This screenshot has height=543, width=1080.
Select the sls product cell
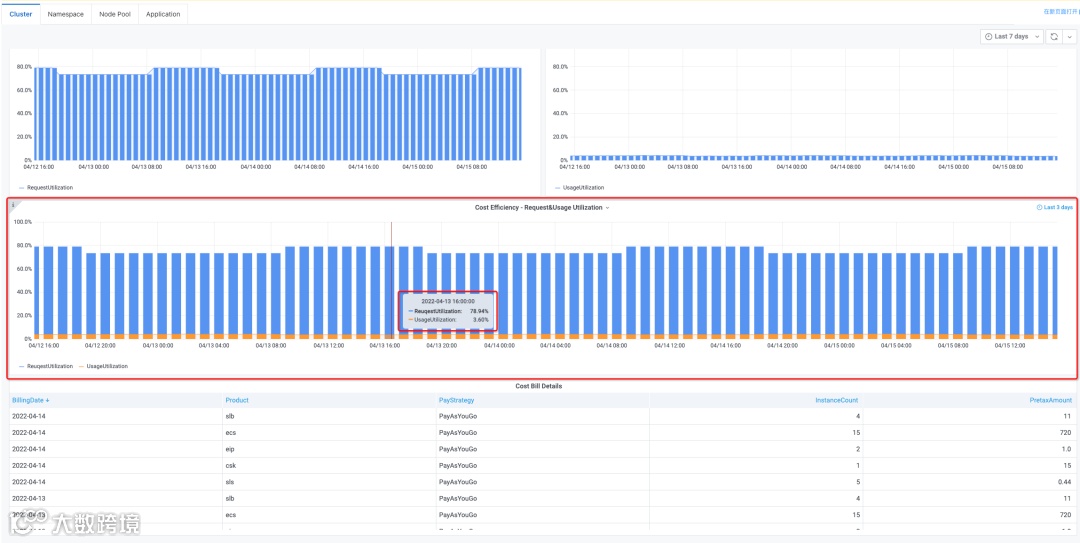(x=329, y=482)
